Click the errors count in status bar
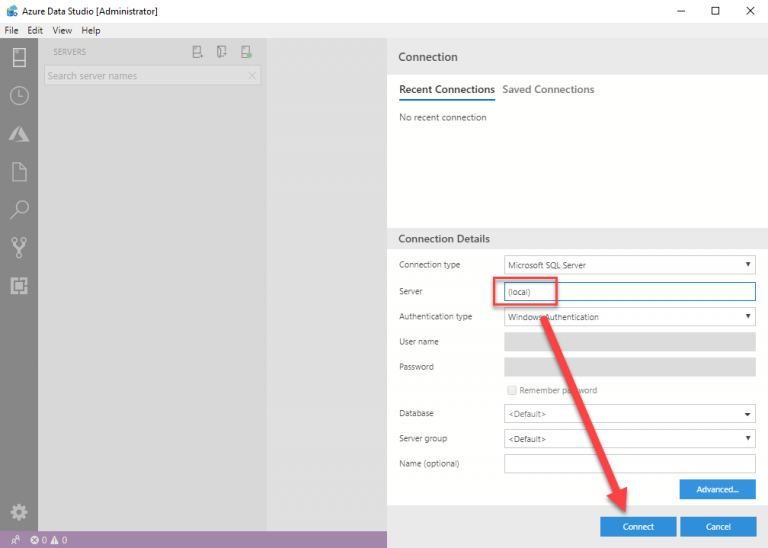768x548 pixels. point(39,540)
